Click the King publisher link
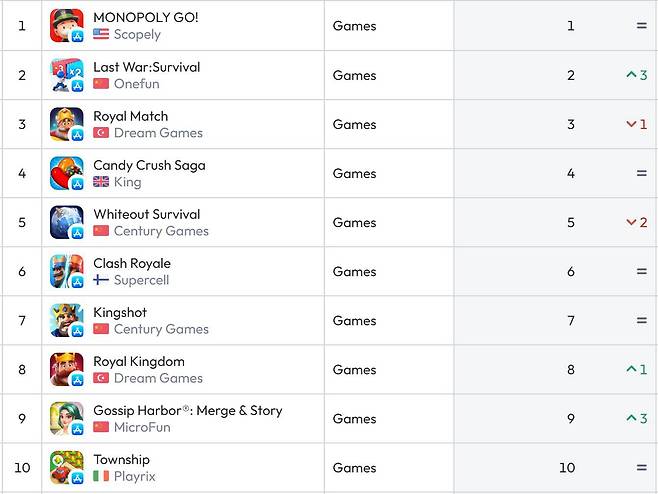 [127, 182]
